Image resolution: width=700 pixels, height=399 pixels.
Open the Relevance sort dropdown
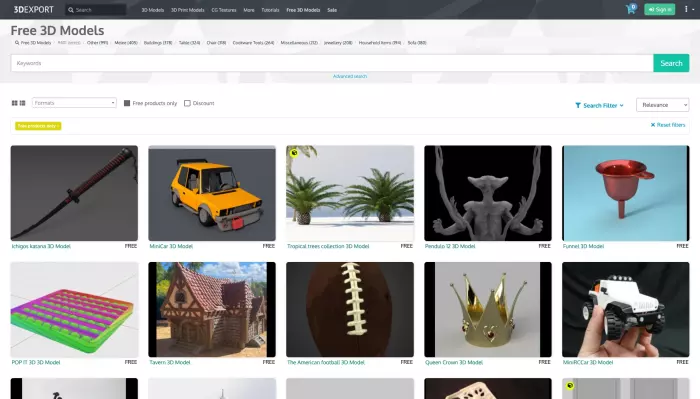(x=662, y=105)
